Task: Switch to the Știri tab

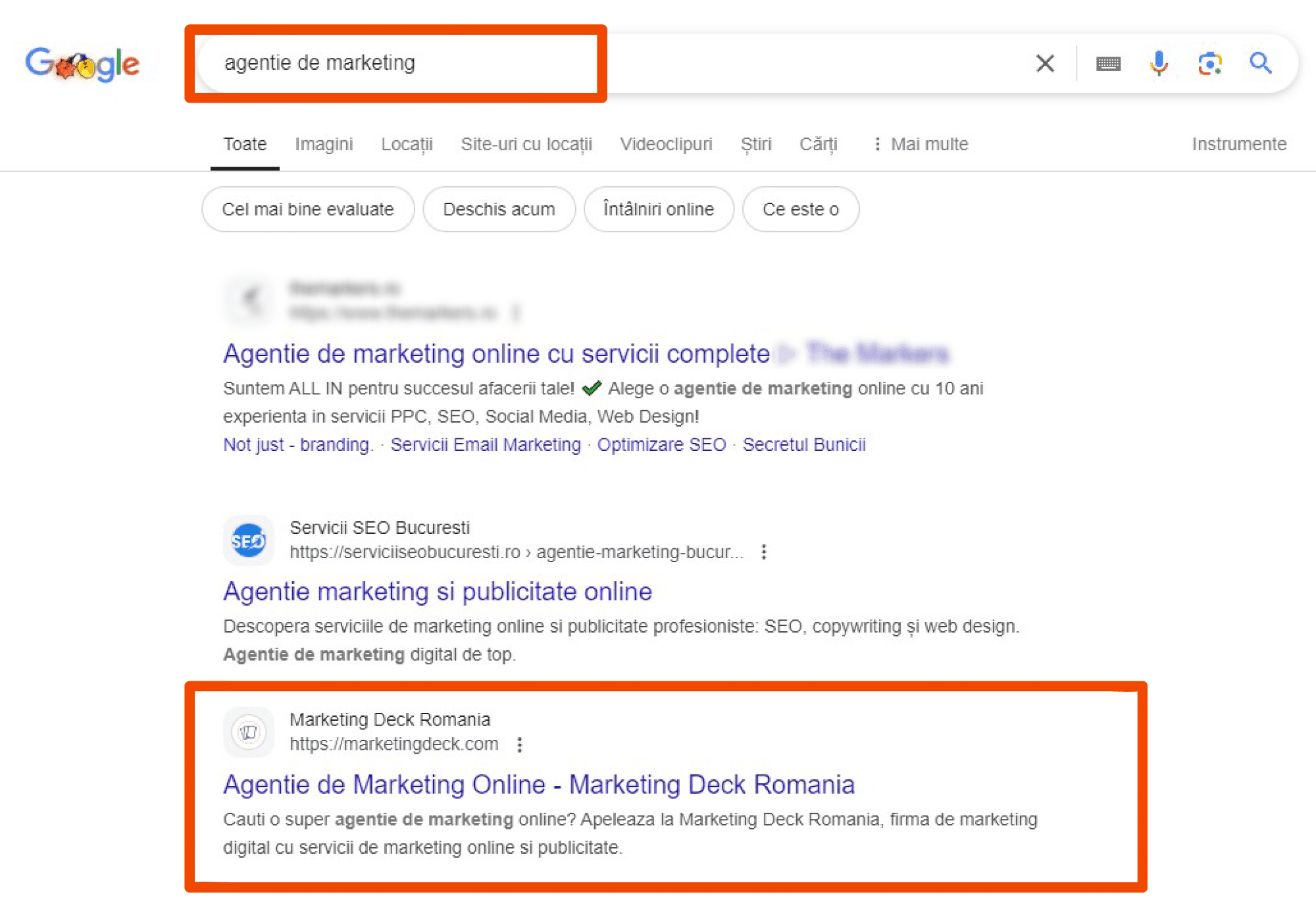Action: tap(756, 144)
